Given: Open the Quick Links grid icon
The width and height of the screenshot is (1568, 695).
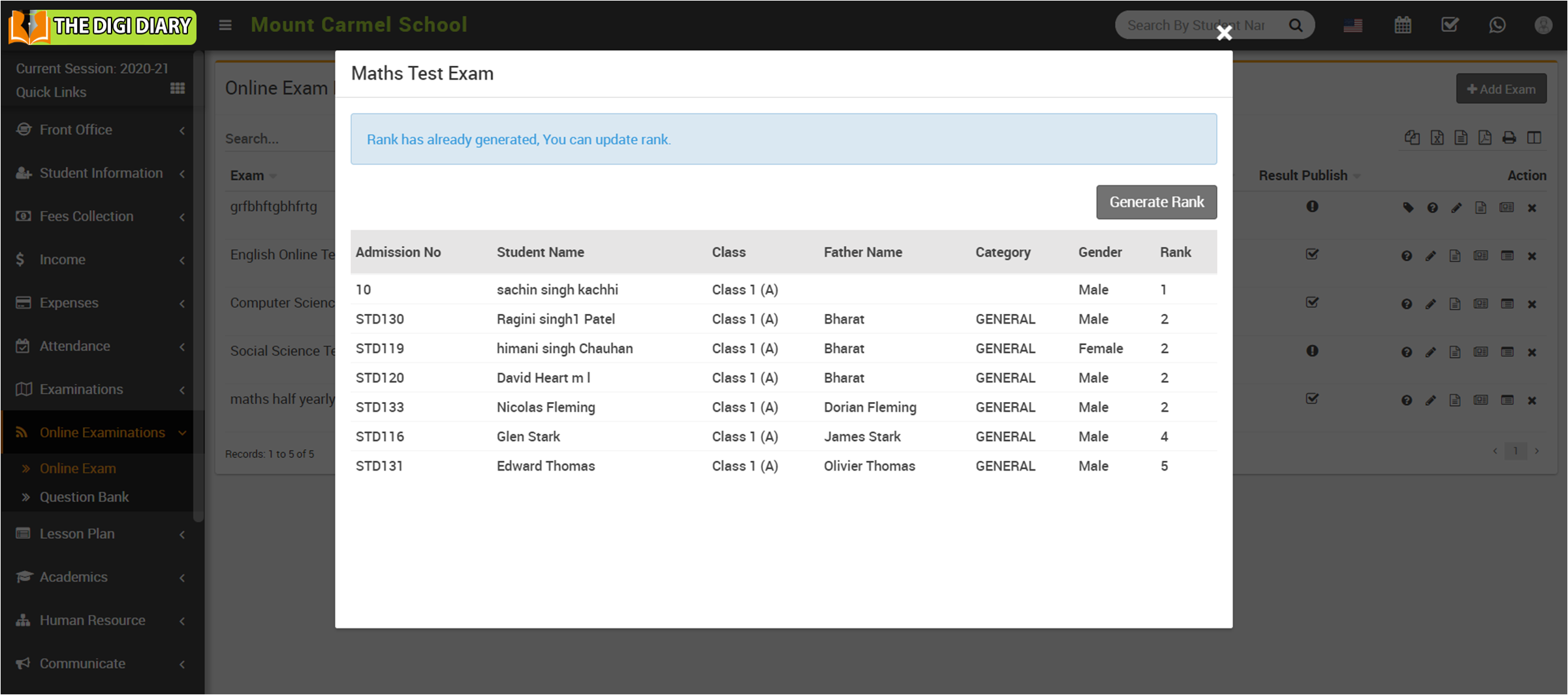Looking at the screenshot, I should pos(177,89).
